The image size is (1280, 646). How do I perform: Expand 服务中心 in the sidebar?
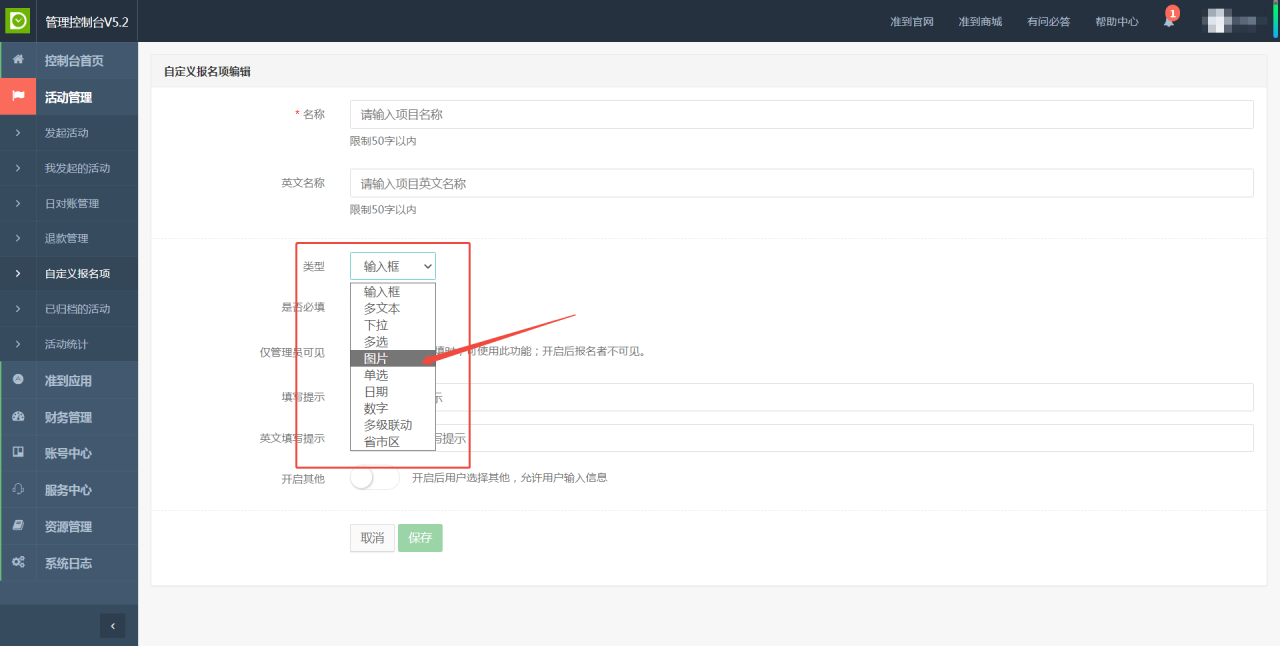tap(68, 490)
